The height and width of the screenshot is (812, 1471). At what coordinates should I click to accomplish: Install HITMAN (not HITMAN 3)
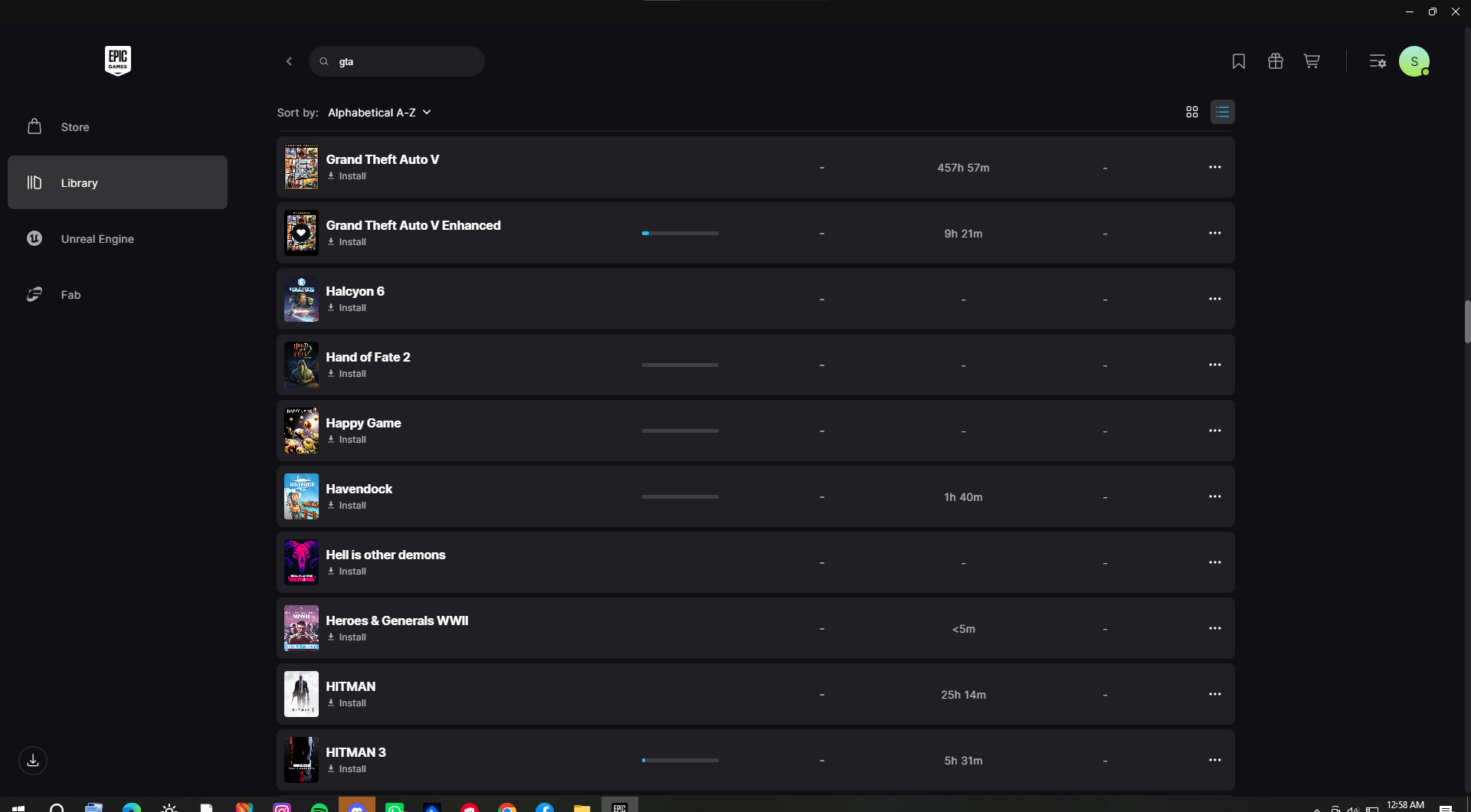(x=347, y=703)
